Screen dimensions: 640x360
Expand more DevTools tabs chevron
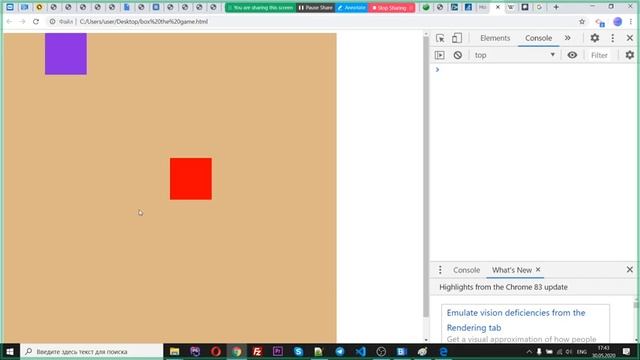coord(567,38)
